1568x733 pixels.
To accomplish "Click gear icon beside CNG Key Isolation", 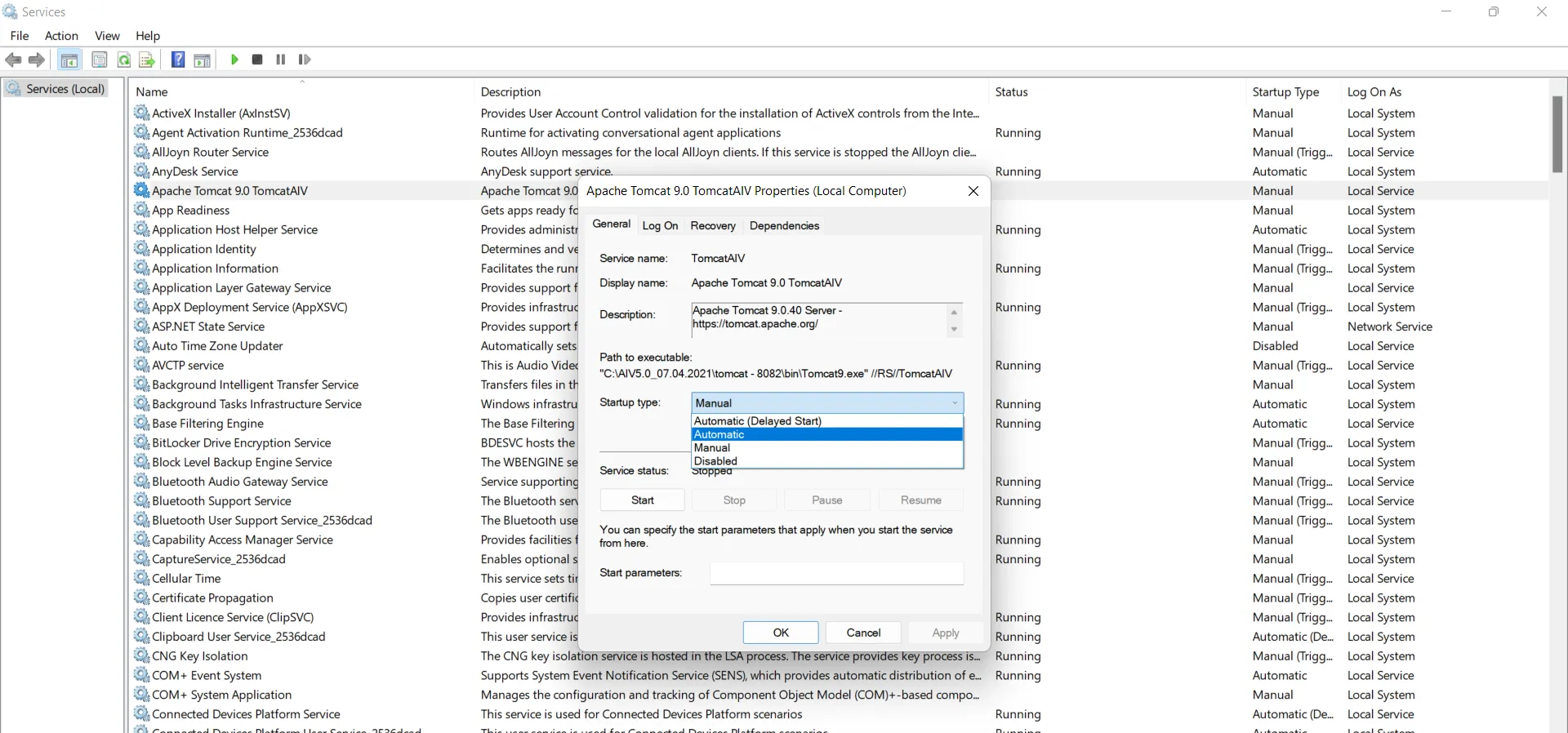I will pyautogui.click(x=142, y=655).
